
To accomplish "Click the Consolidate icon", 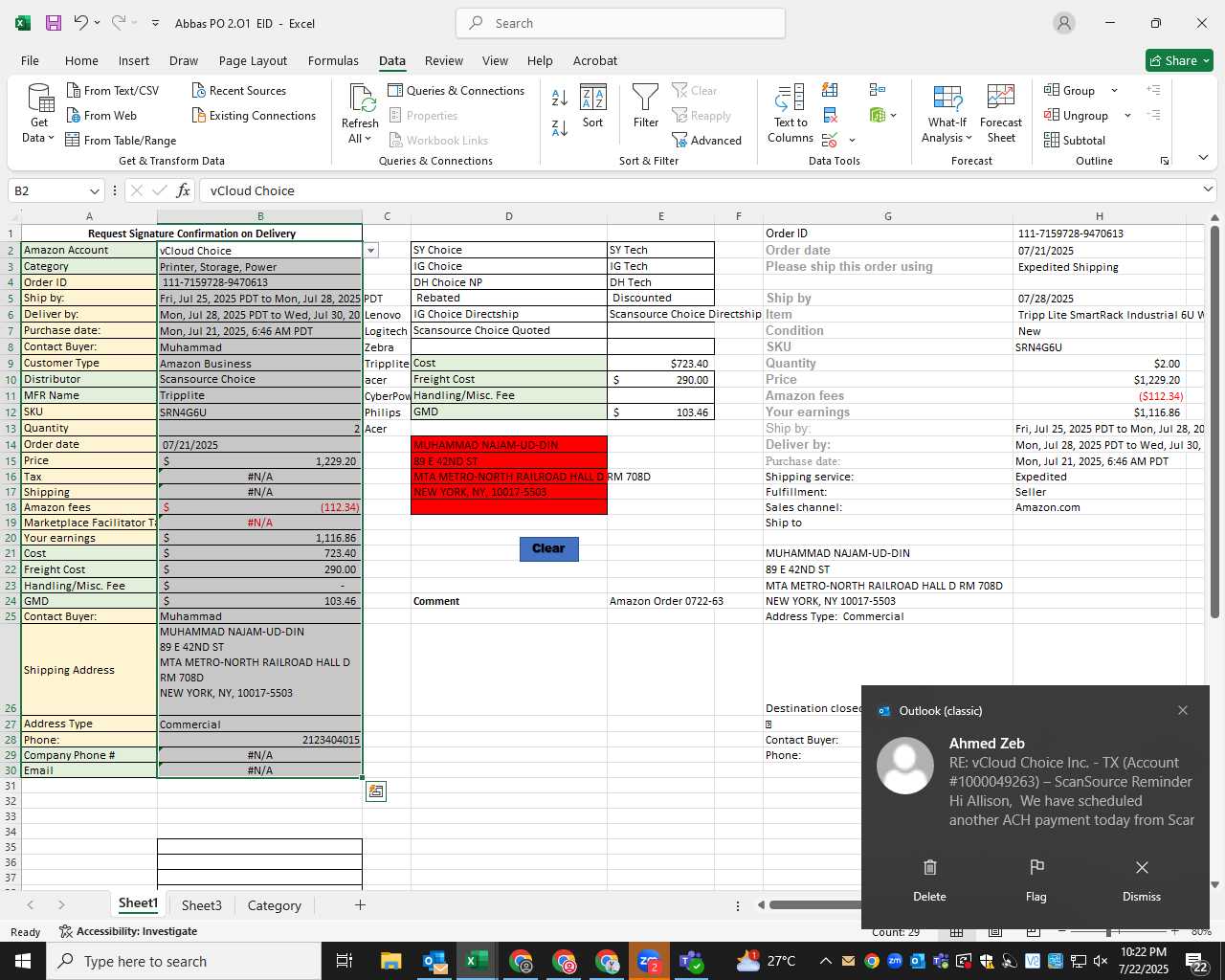I will coord(878,90).
